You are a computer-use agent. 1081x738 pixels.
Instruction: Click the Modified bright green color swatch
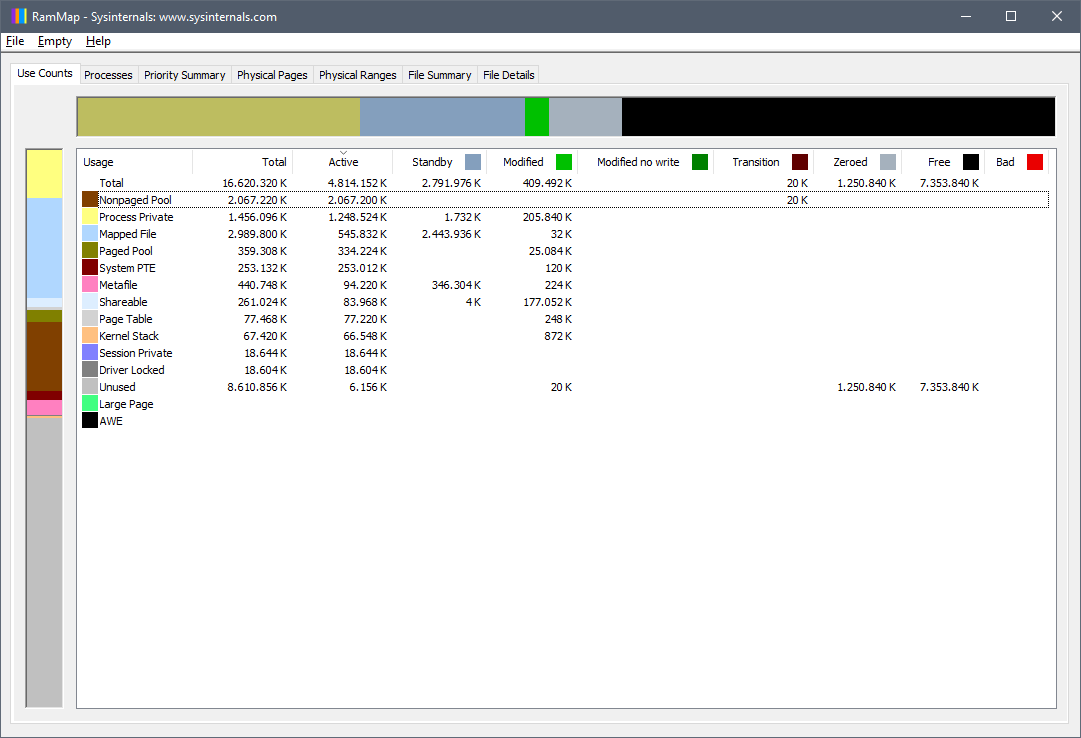[x=564, y=162]
